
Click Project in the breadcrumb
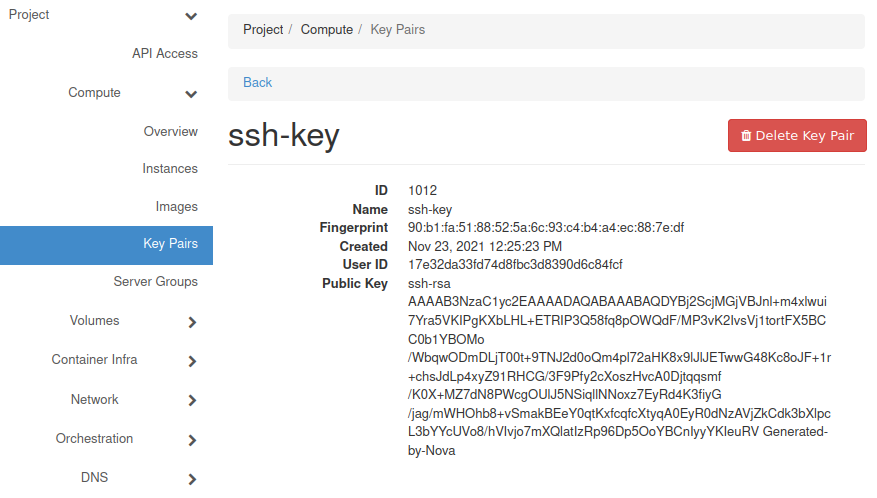[263, 30]
